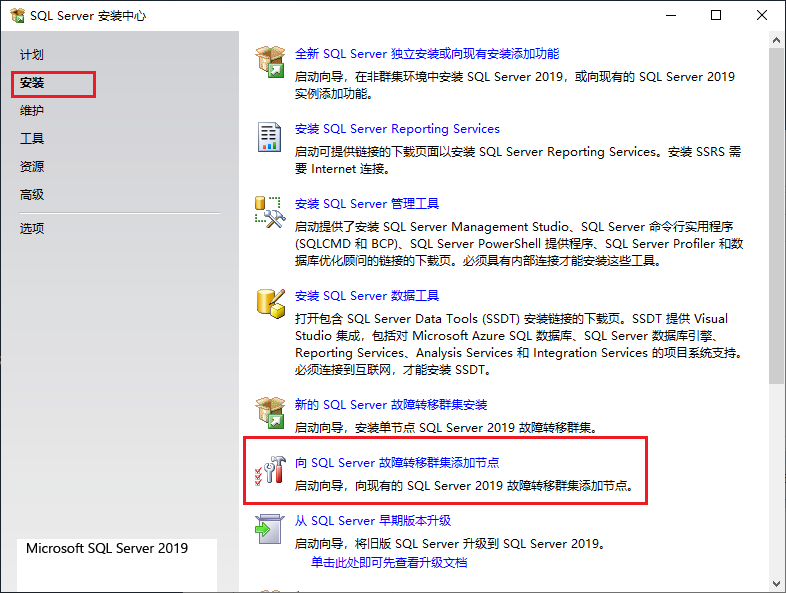This screenshot has width=786, height=593.
Task: Click 单击此处即可先查看升级文档 link
Action: click(389, 562)
